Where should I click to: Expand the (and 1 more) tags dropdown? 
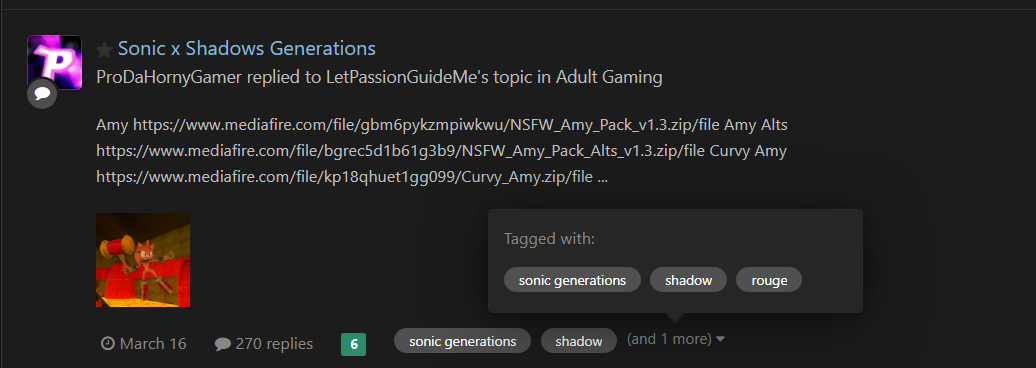click(676, 339)
